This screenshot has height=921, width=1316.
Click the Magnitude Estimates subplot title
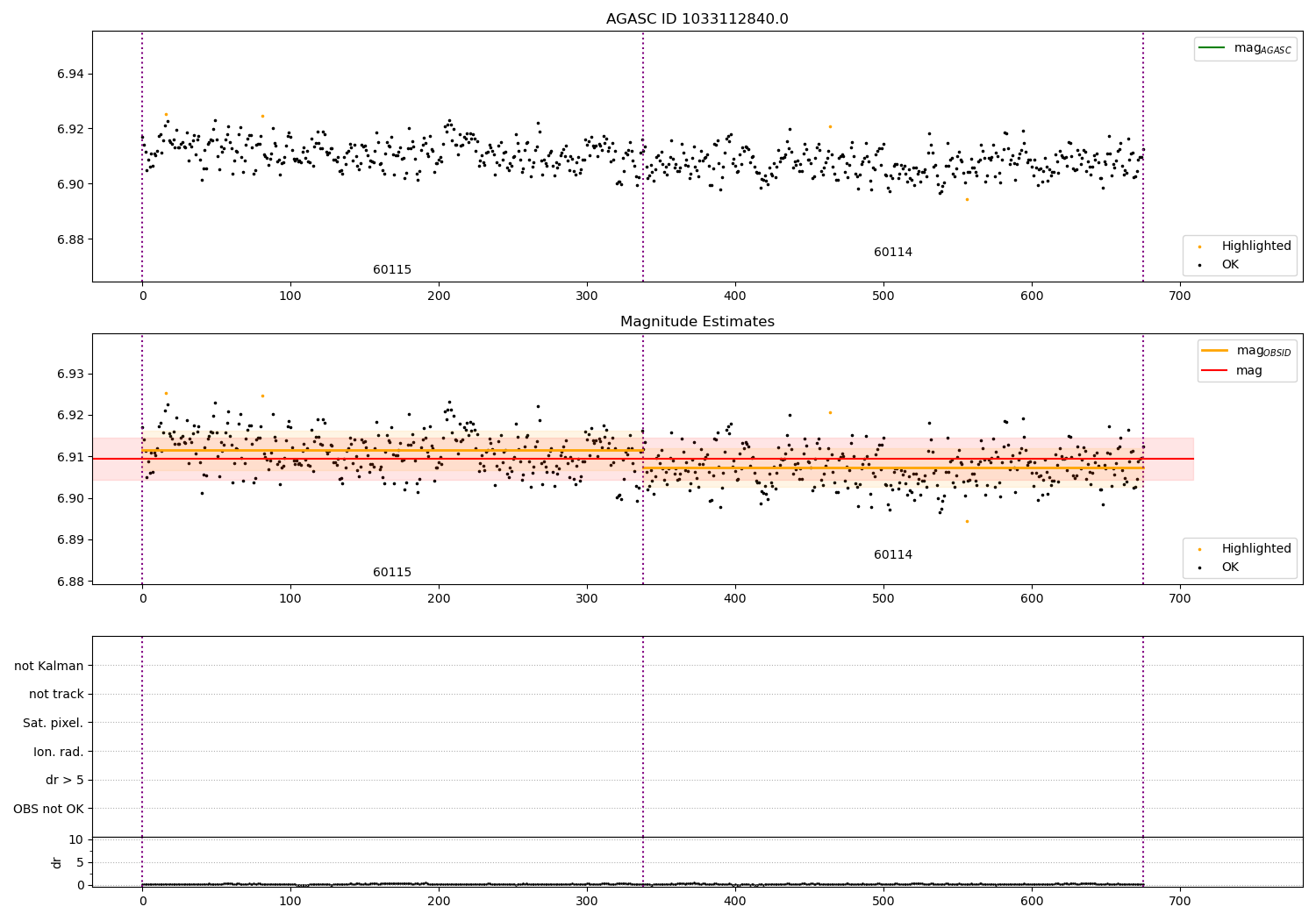697,322
